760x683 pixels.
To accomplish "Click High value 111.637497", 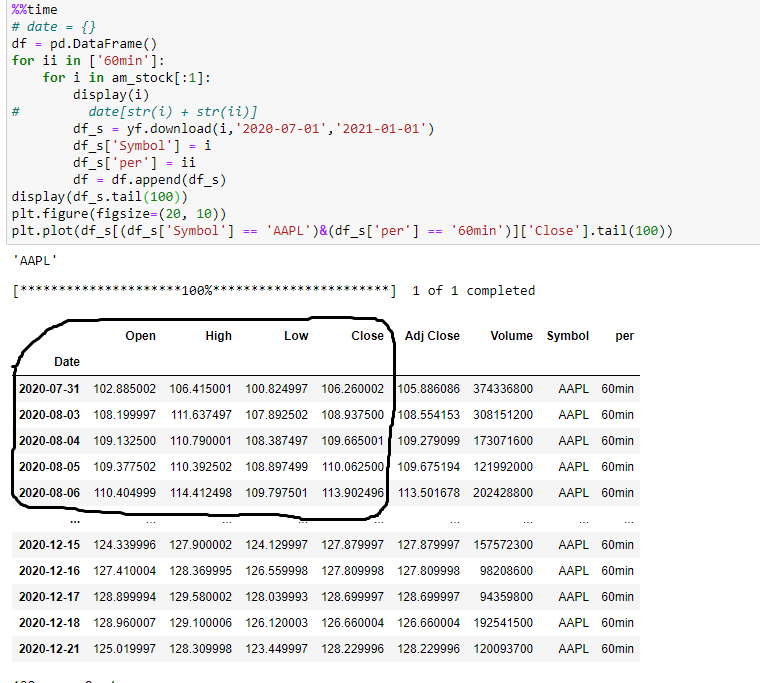I will [x=201, y=415].
